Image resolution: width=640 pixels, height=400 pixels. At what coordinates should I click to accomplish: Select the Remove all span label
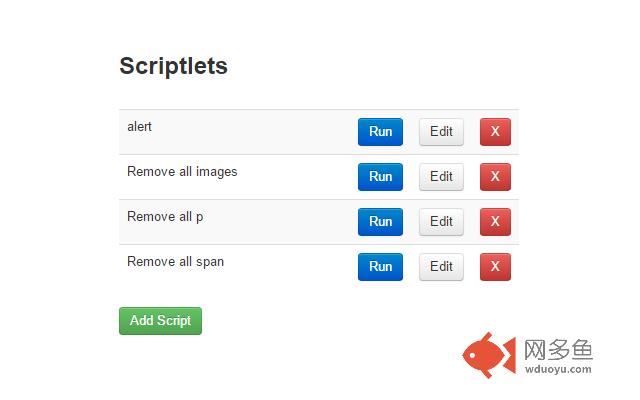(176, 262)
